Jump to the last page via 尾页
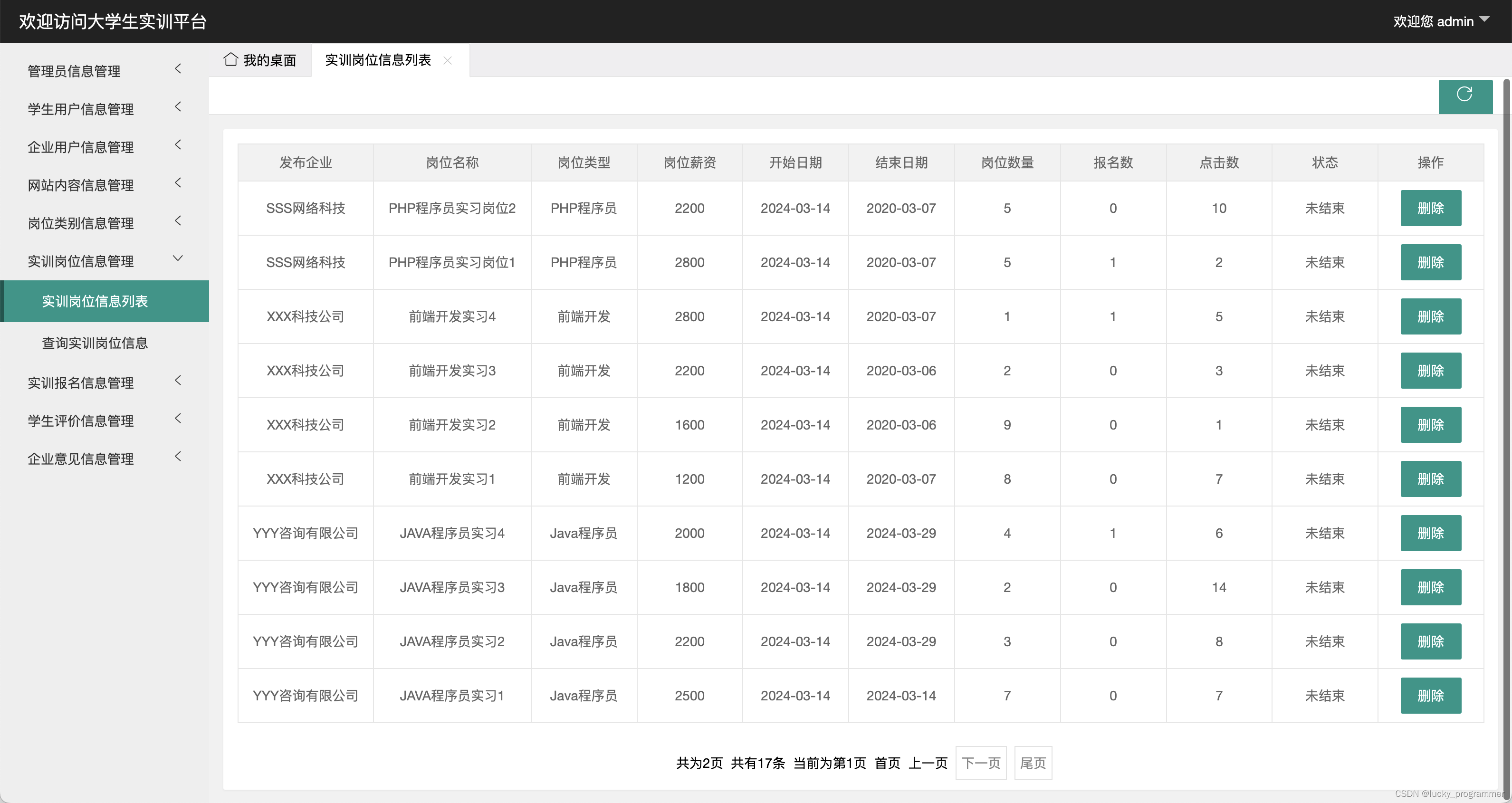The width and height of the screenshot is (1512, 803). (1033, 763)
